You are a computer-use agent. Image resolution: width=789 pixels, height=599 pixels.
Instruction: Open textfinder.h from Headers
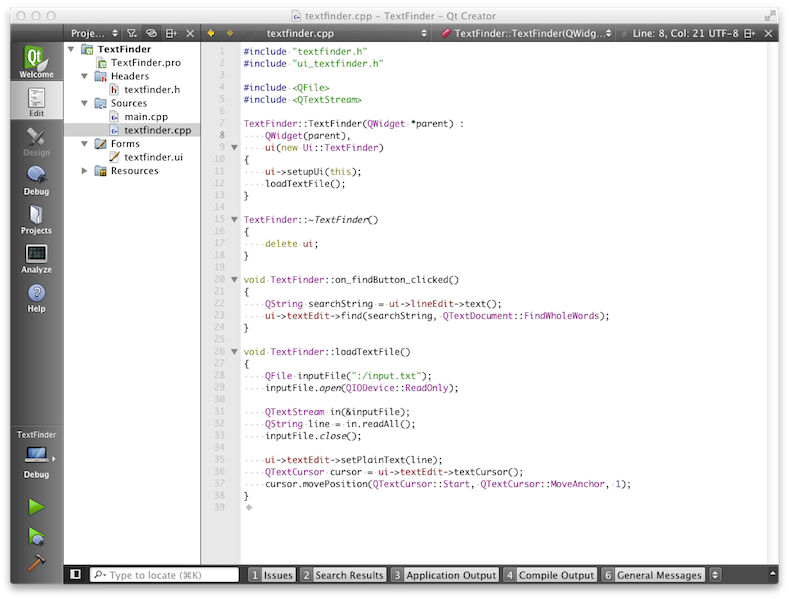tap(152, 90)
